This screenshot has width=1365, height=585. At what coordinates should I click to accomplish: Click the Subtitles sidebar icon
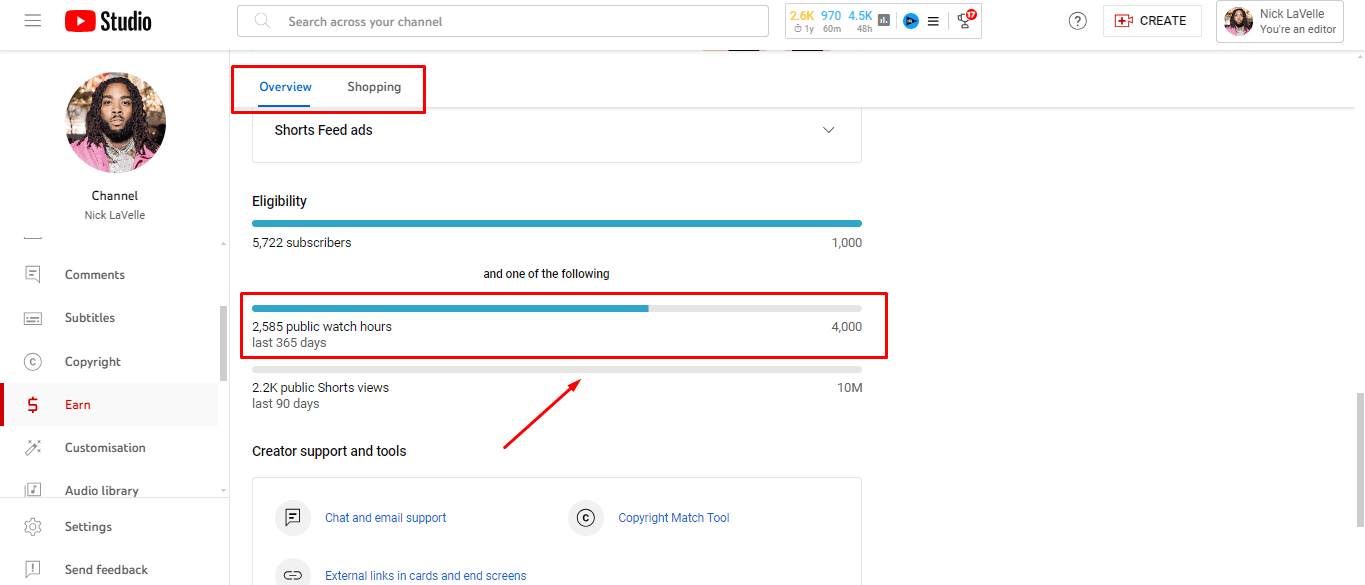pyautogui.click(x=33, y=318)
